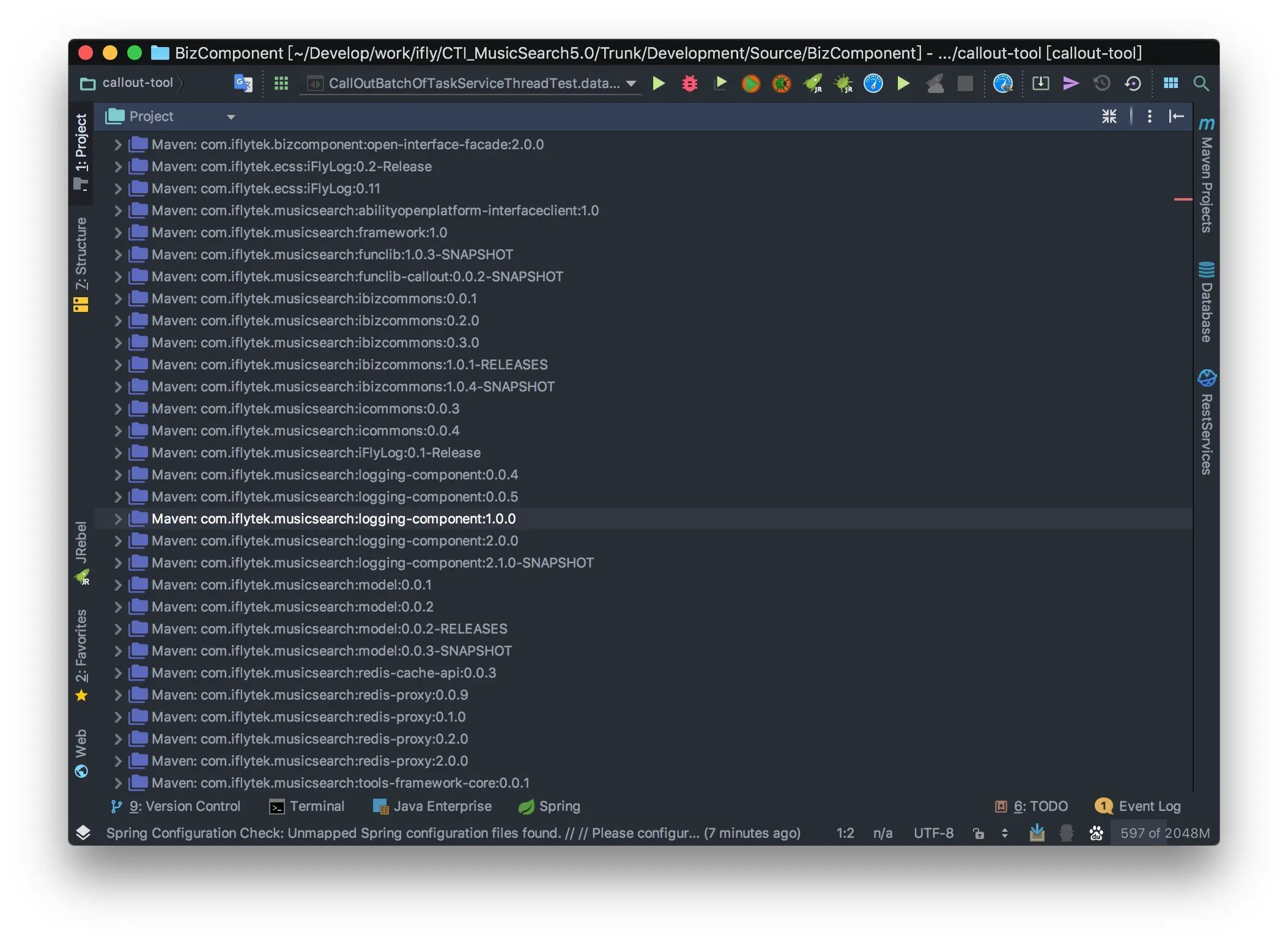Expand the Maven iFlyLog:0.11 library node
Screen dimensions: 1288x943
point(117,188)
